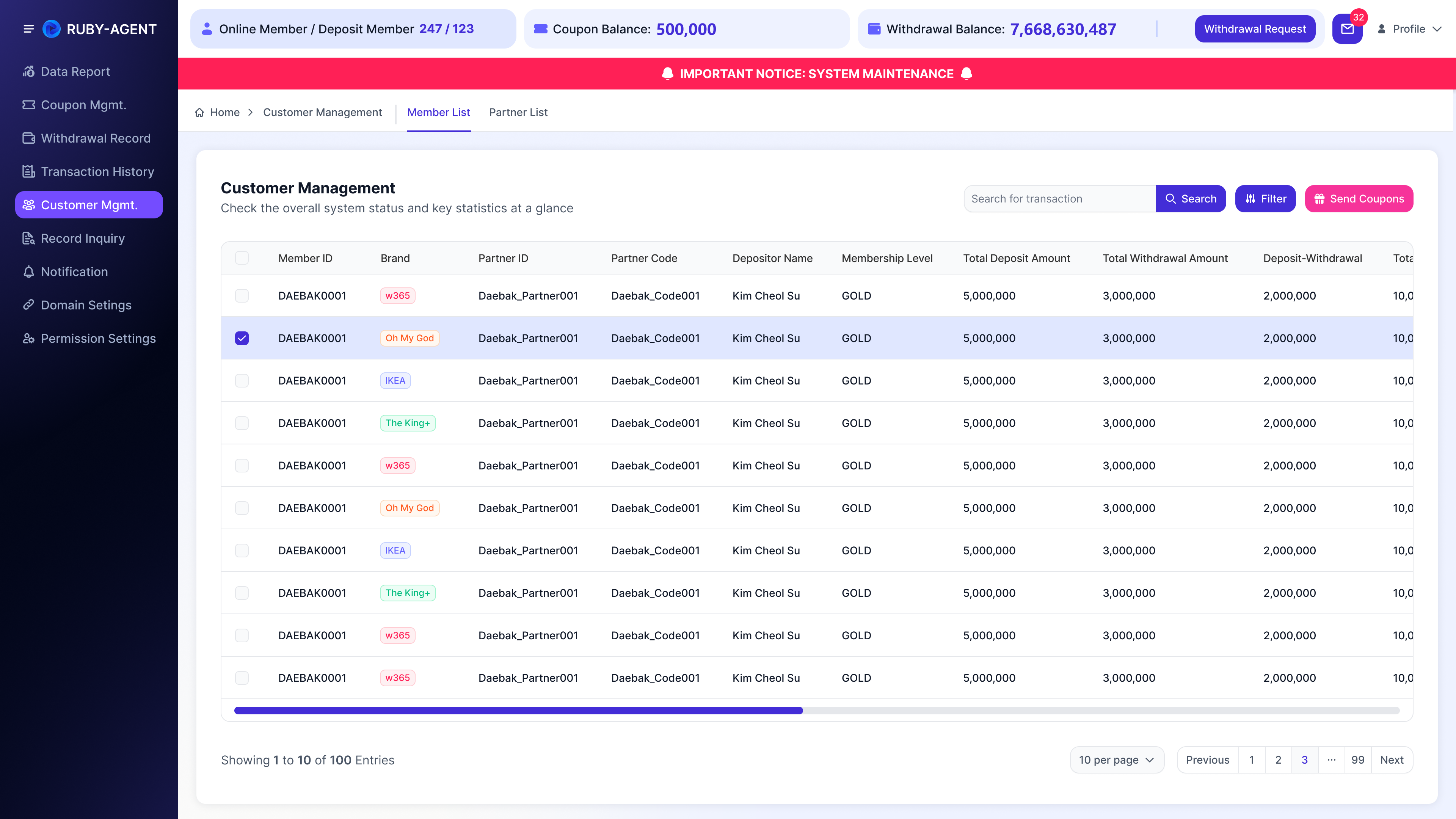Screen dimensions: 1456x819
Task: Check the first The King+ row checkbox
Action: [242, 423]
